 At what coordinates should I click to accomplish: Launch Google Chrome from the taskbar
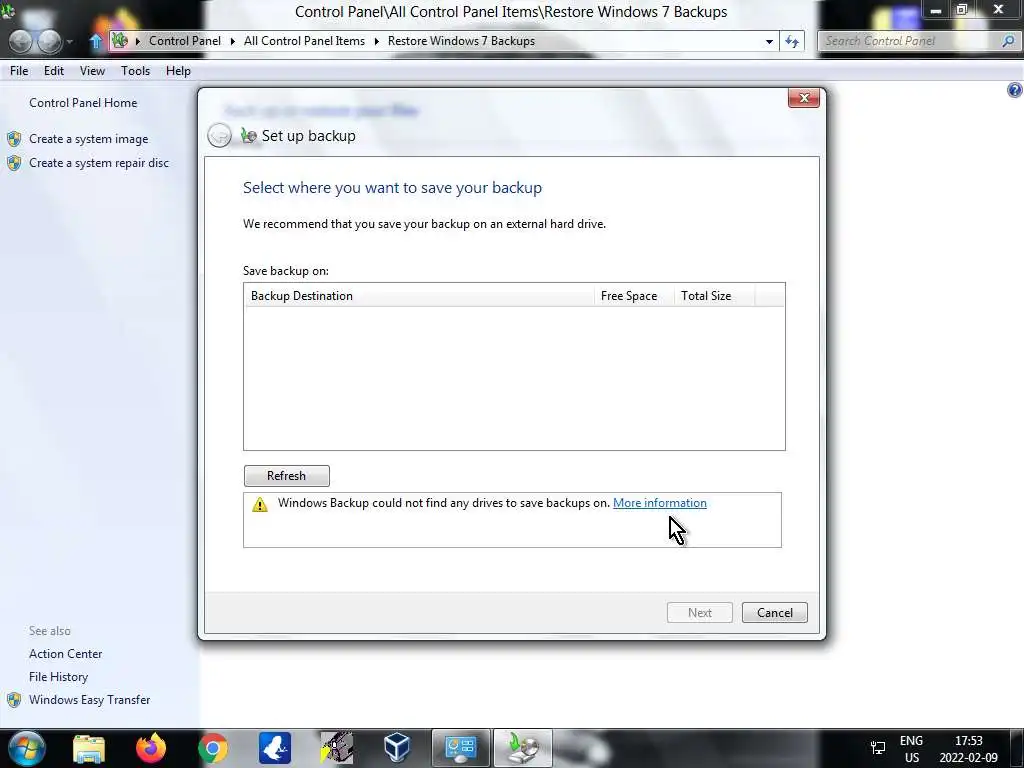tap(212, 748)
